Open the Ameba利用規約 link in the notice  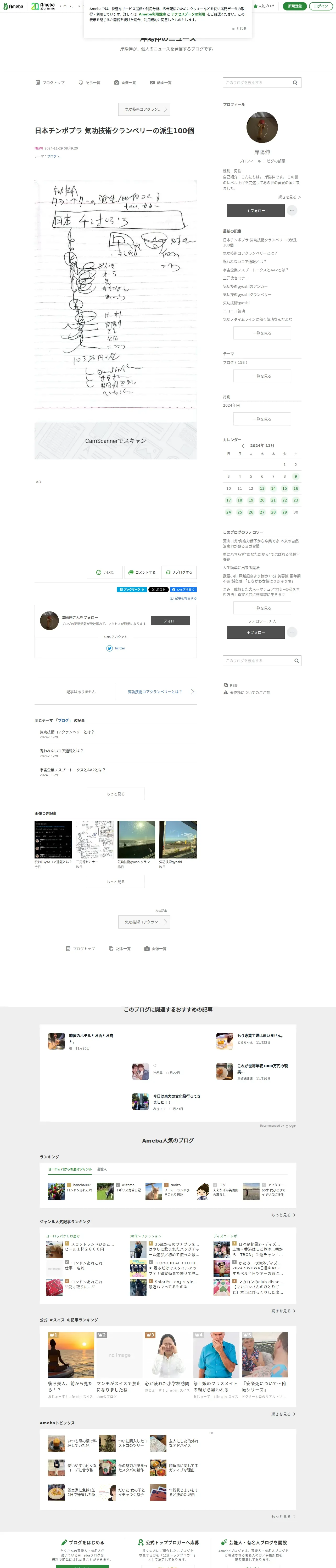coord(152,14)
